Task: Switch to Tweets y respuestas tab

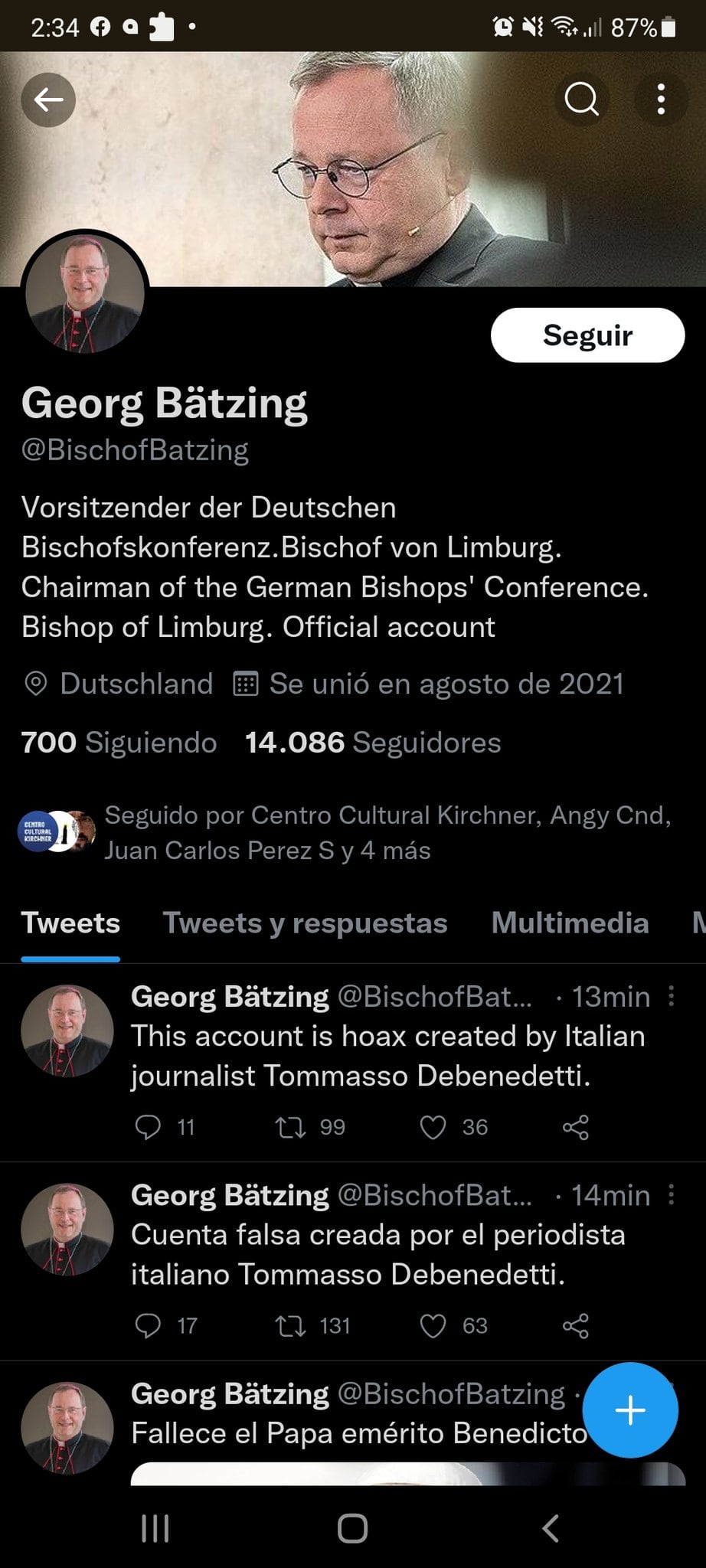Action: [x=305, y=923]
